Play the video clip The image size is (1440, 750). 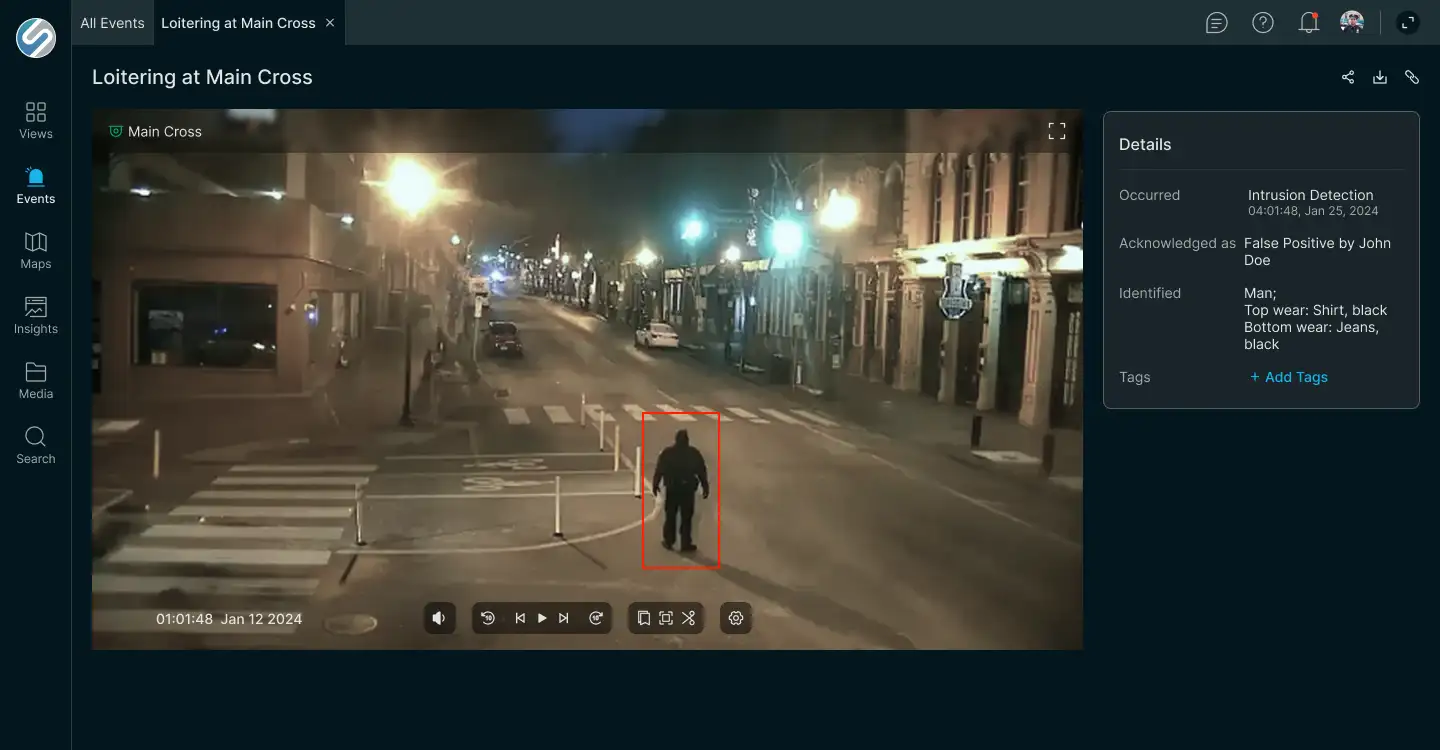(542, 618)
